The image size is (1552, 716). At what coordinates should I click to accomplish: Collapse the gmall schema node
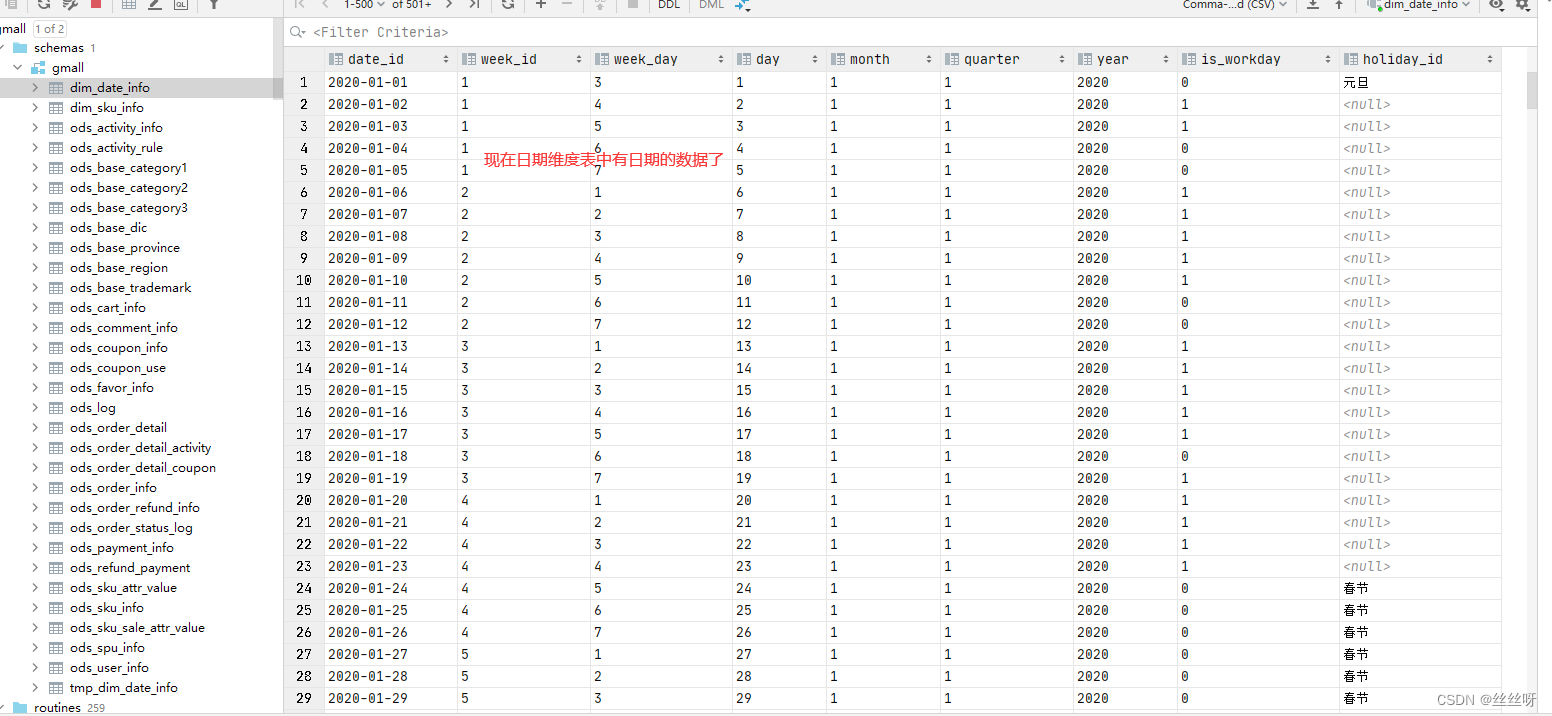point(17,68)
